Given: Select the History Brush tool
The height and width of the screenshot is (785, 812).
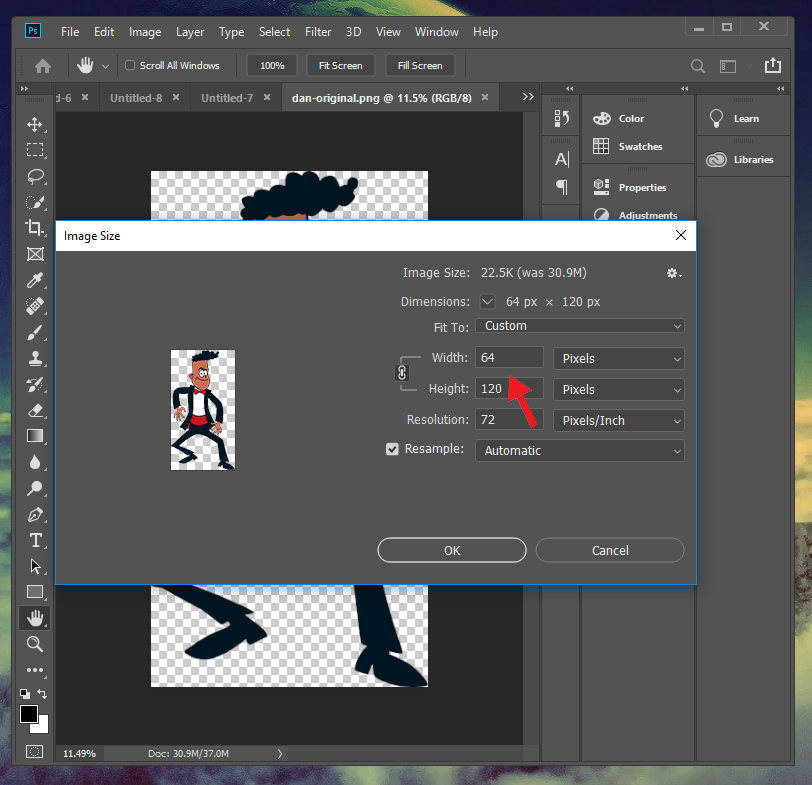Looking at the screenshot, I should coord(35,384).
